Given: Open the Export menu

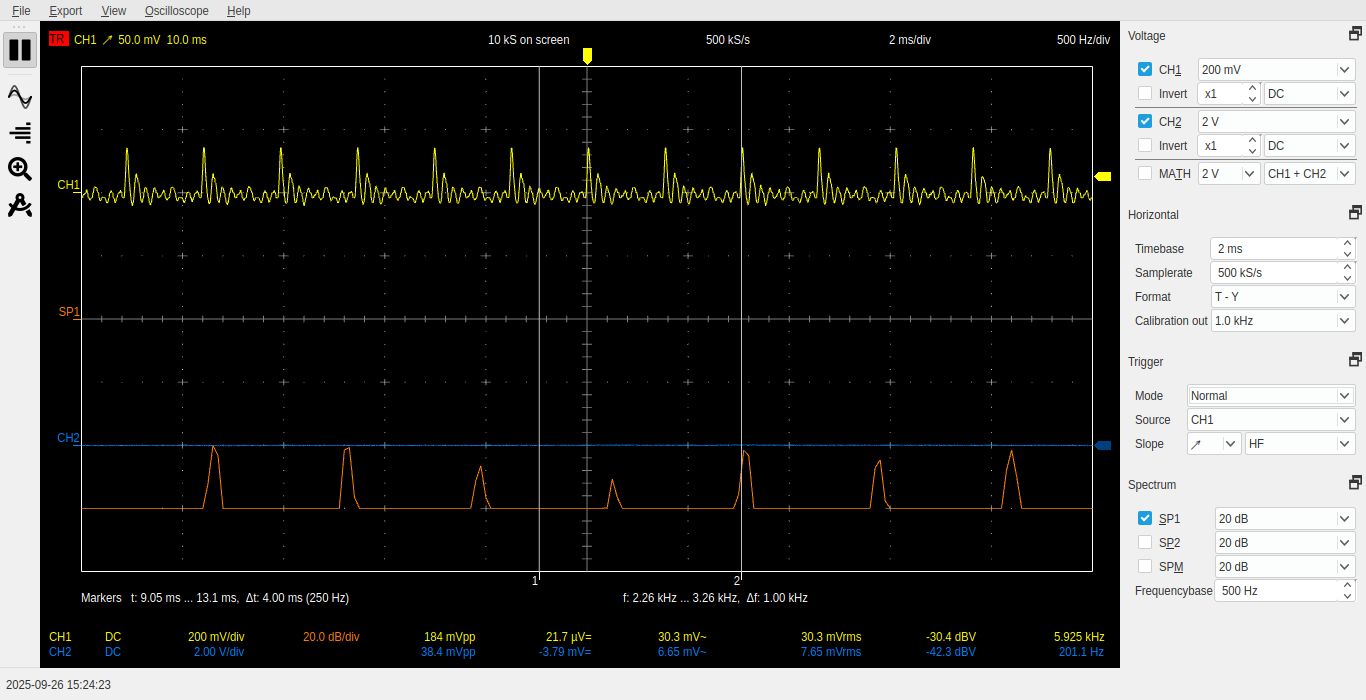Looking at the screenshot, I should [66, 11].
